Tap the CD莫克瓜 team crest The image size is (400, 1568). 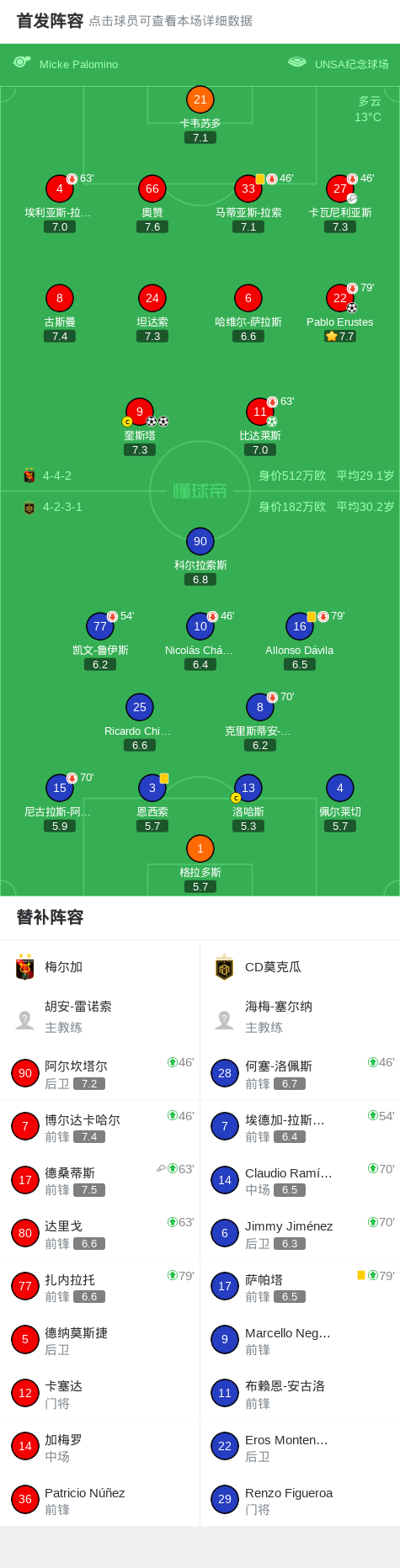(225, 968)
